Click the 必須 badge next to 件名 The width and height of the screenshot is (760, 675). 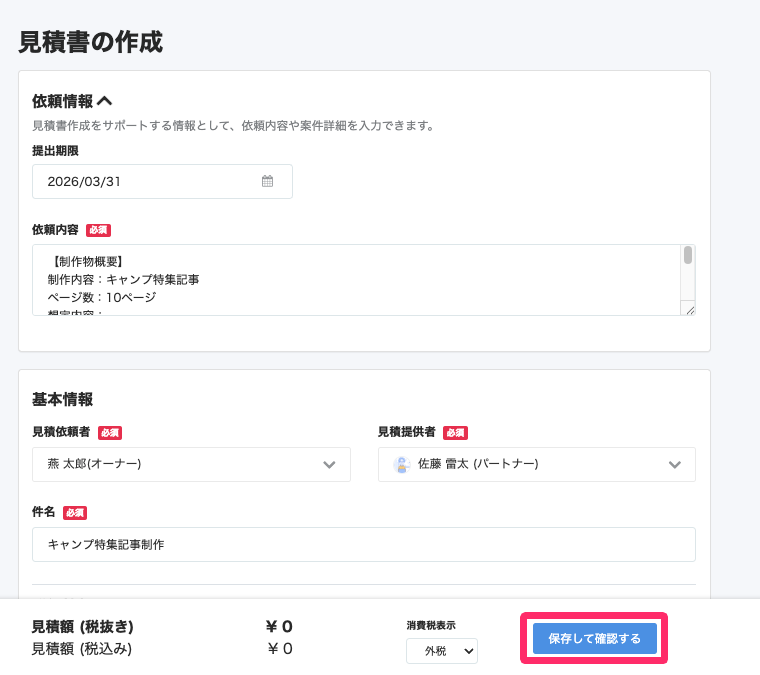click(75, 513)
